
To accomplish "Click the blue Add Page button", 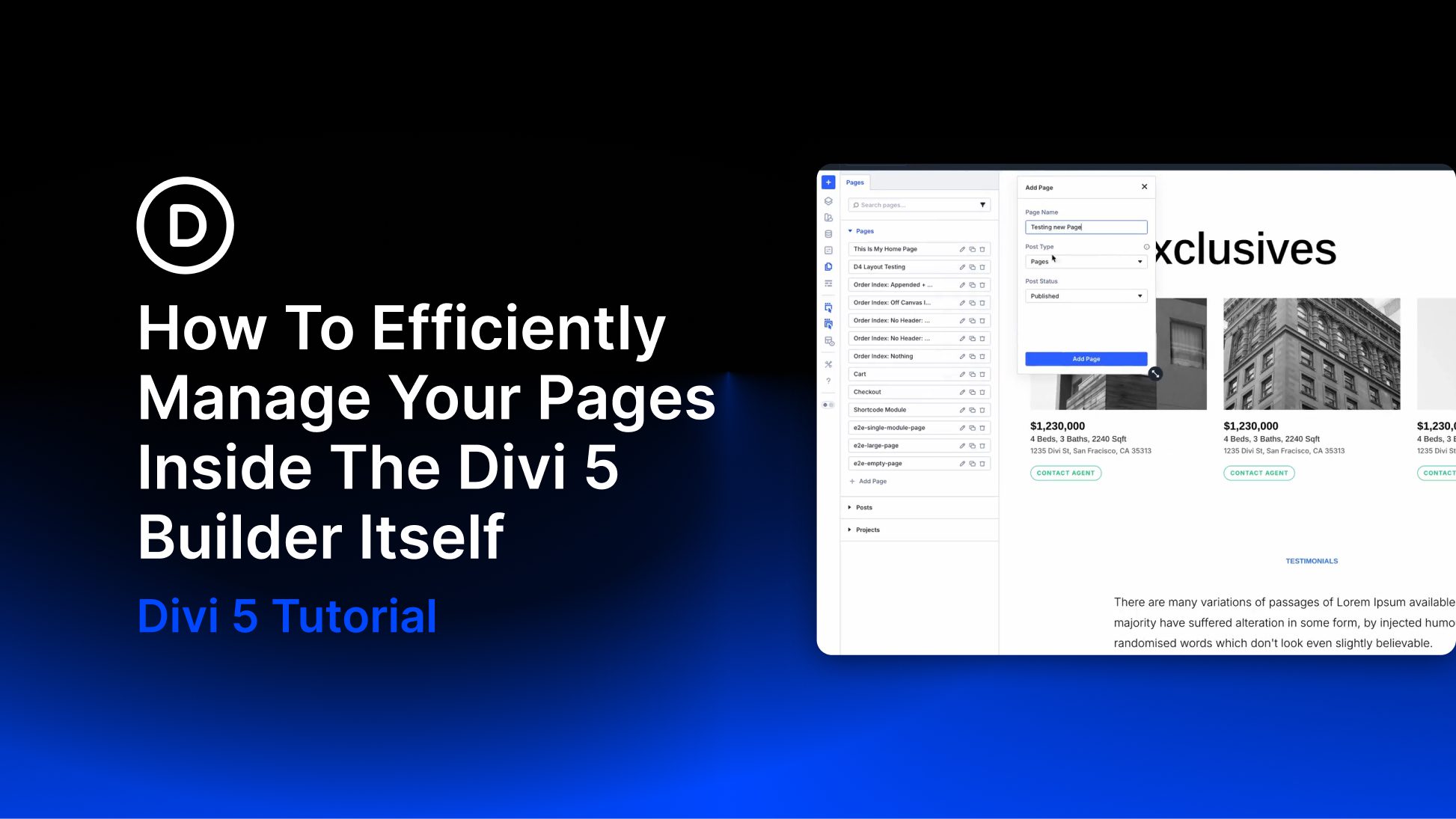I will coord(1086,359).
